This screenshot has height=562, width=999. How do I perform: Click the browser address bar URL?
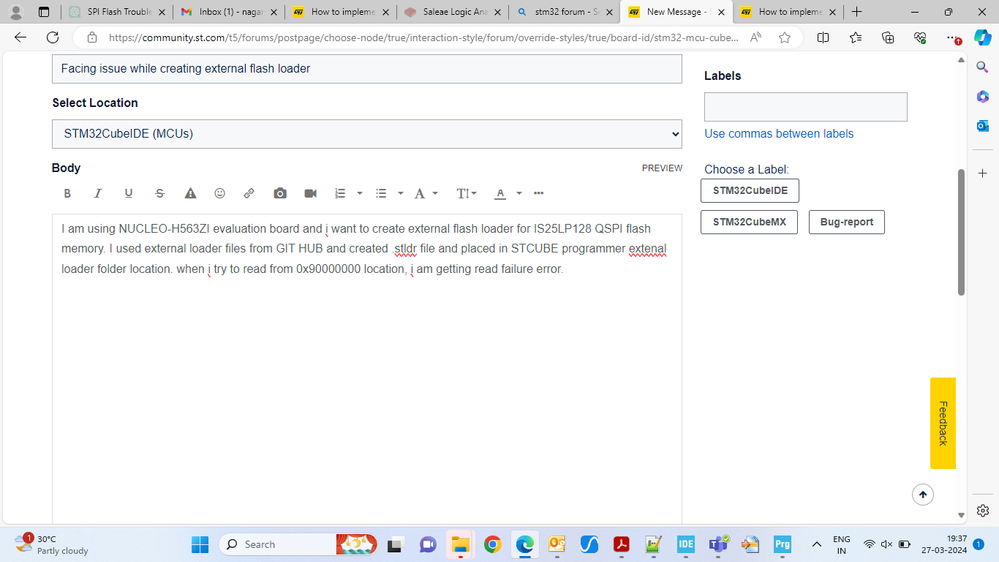(424, 38)
